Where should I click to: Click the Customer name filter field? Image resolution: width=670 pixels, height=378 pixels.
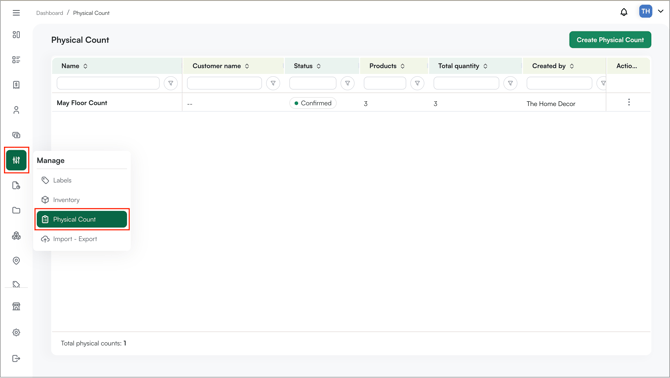[224, 83]
